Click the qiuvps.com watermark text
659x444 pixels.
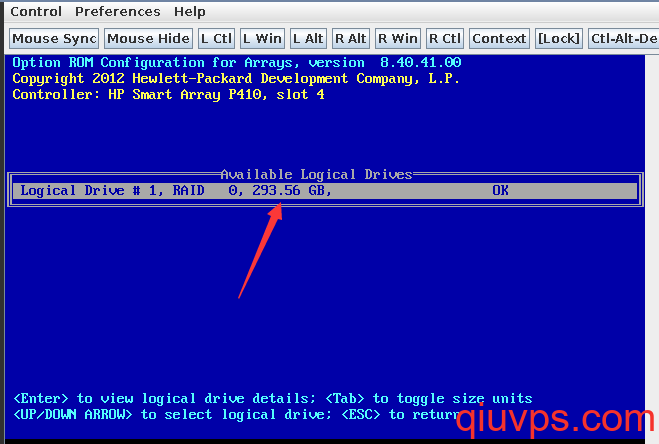[555, 418]
